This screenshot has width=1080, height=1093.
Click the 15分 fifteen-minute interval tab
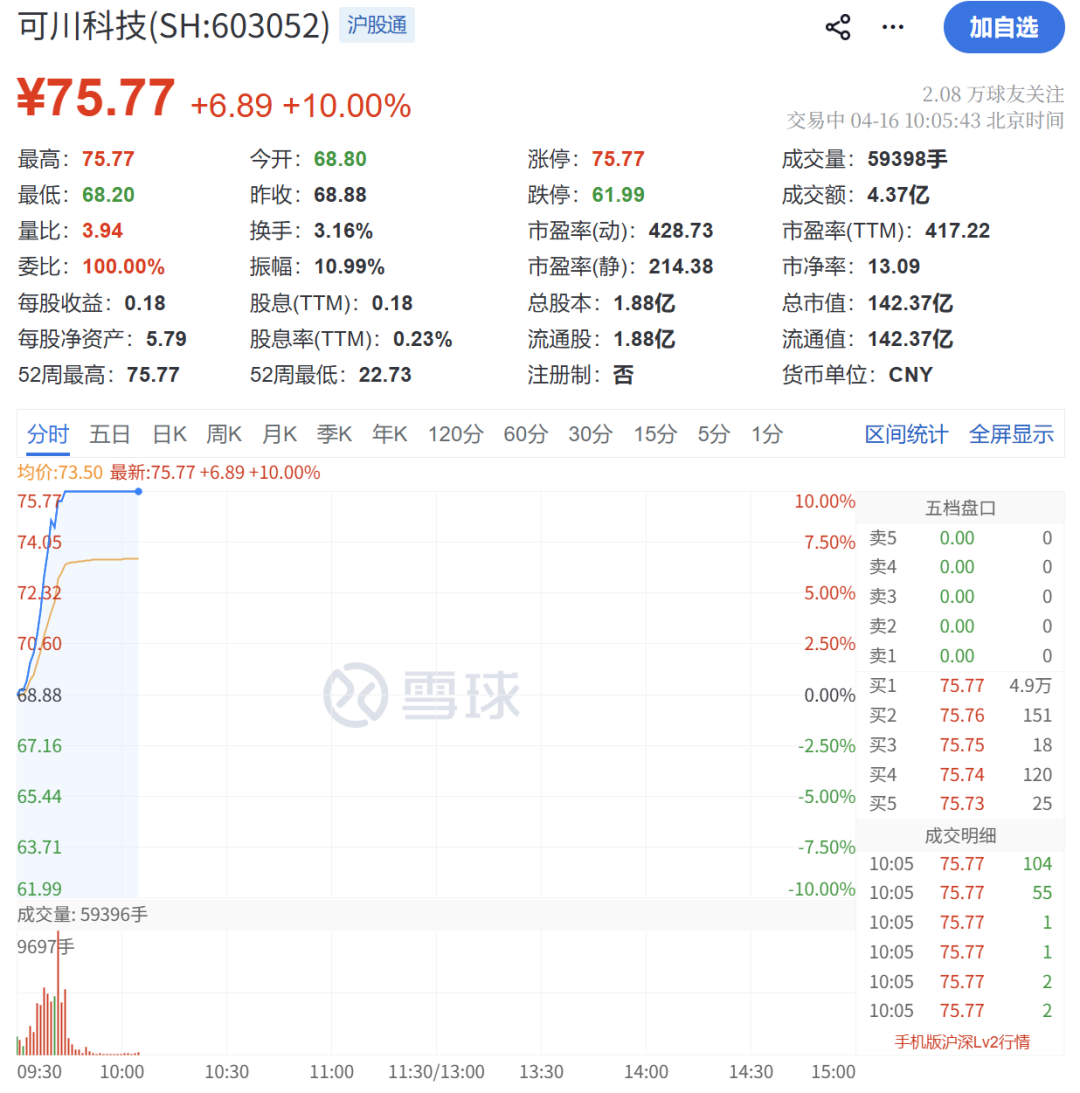click(x=655, y=434)
